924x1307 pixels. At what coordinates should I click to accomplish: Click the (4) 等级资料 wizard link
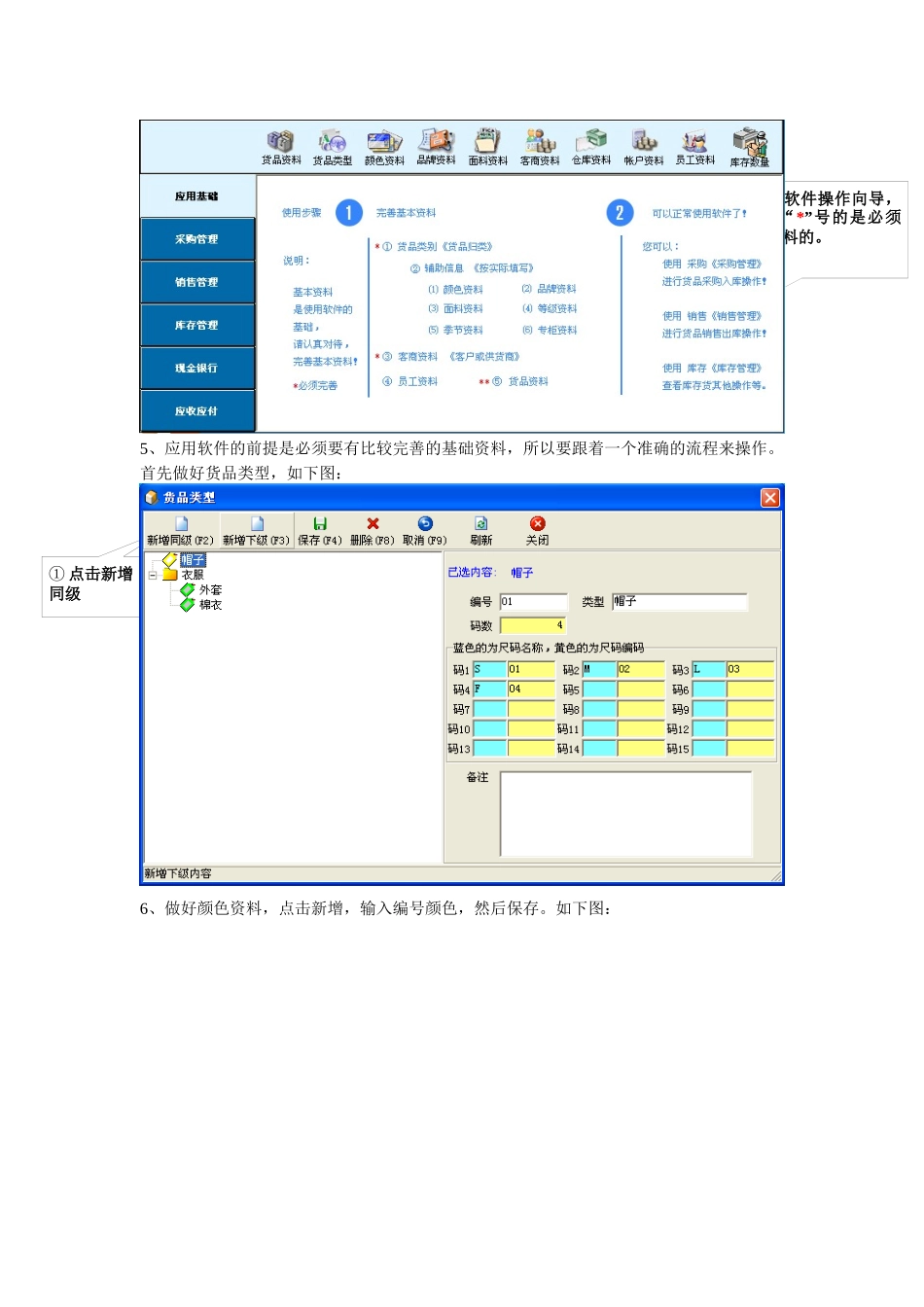[x=550, y=309]
